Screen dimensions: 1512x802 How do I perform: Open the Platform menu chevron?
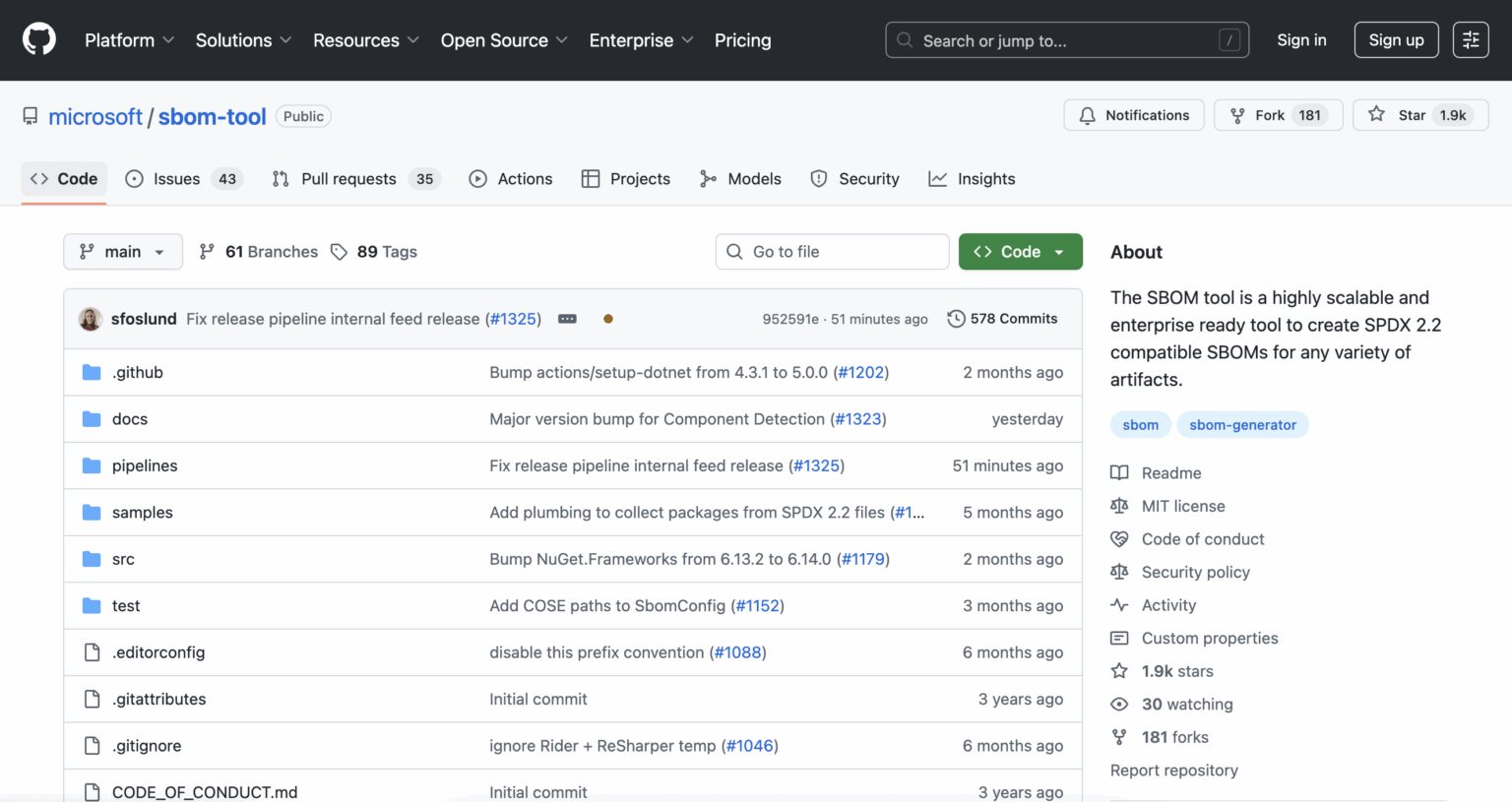pos(168,40)
